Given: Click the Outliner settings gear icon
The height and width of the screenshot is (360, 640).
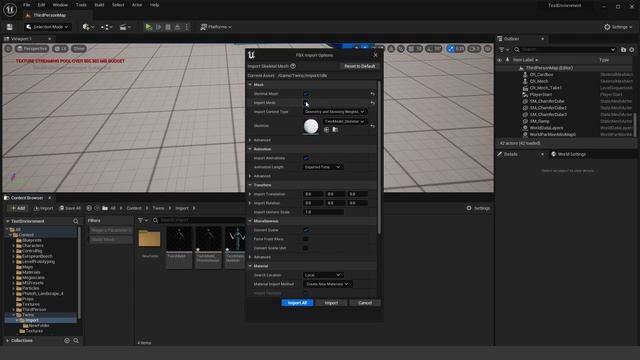Looking at the screenshot, I should 632,49.
